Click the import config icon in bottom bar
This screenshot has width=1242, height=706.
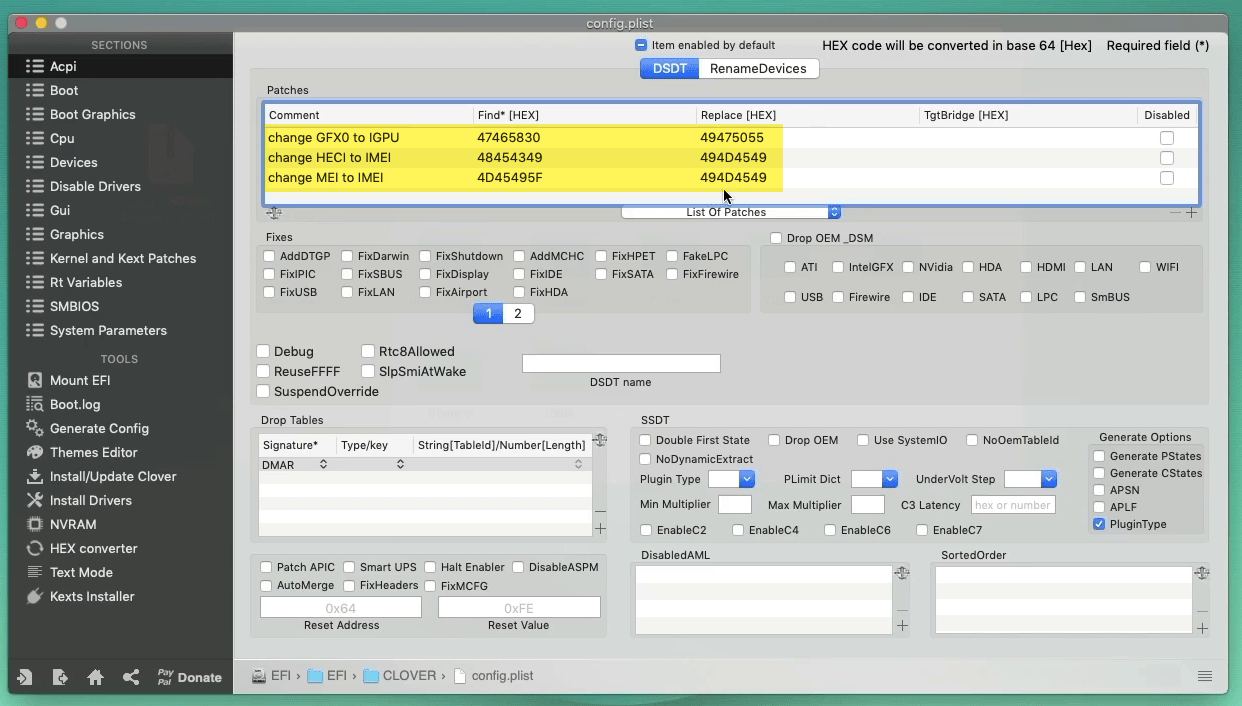click(x=24, y=677)
